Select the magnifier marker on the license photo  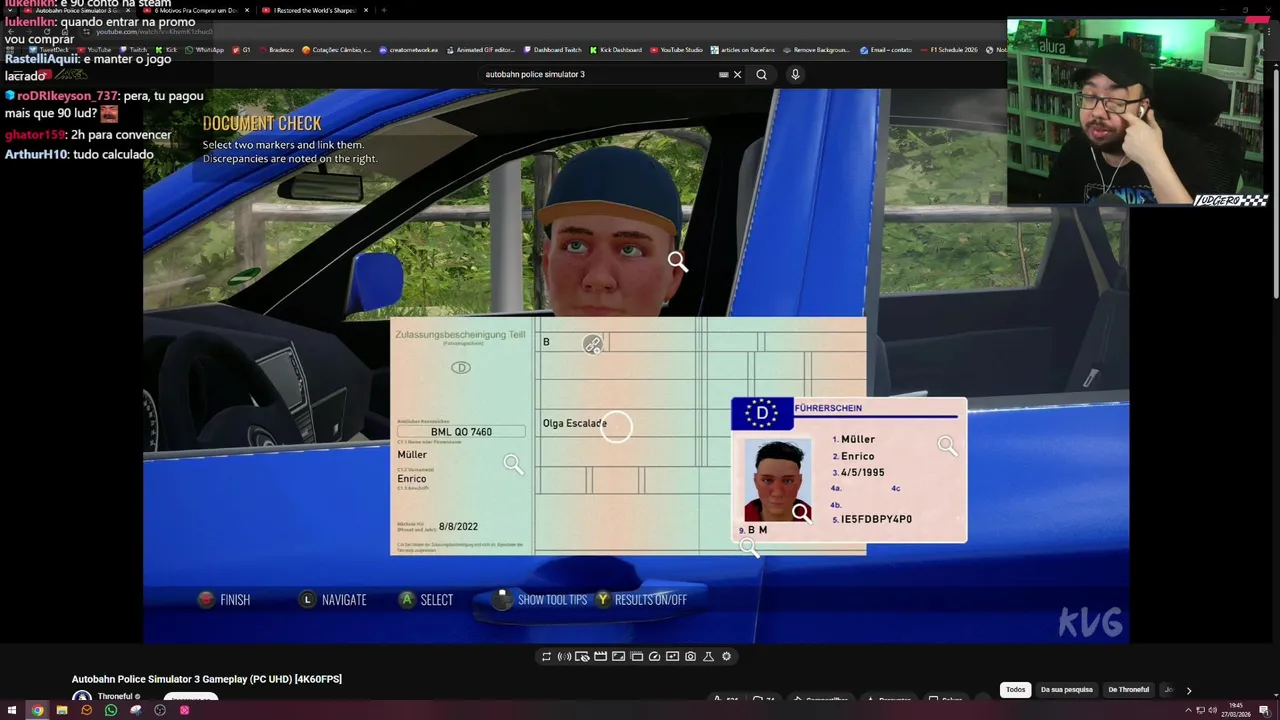[x=801, y=513]
